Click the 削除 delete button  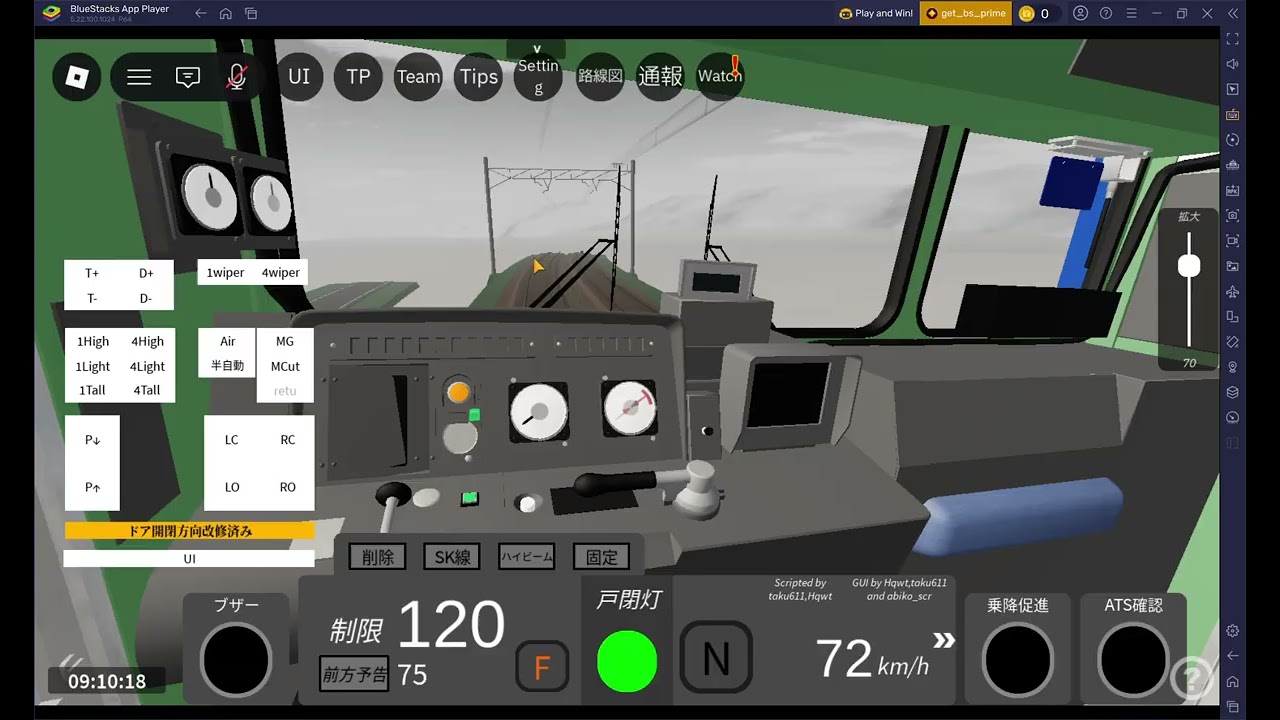click(x=378, y=557)
